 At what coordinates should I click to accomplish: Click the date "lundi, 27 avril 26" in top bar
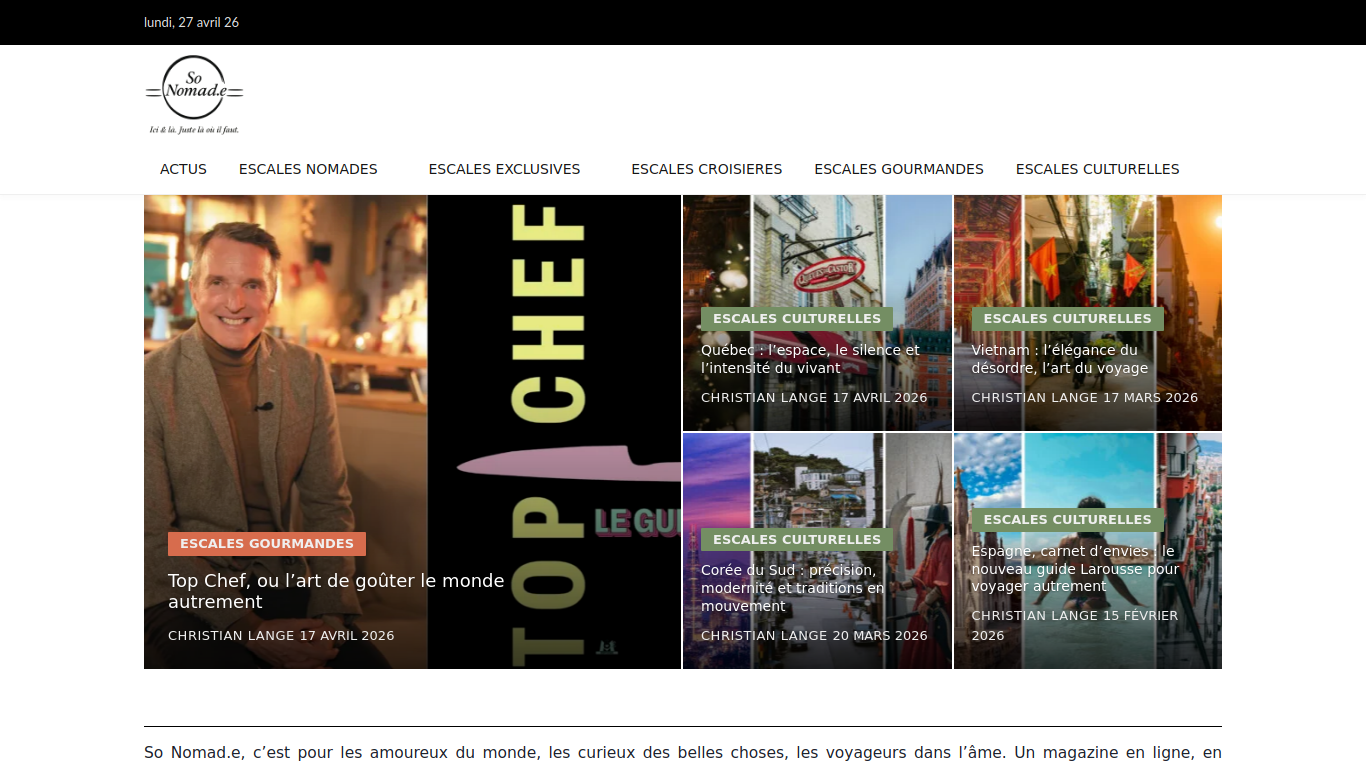[191, 22]
